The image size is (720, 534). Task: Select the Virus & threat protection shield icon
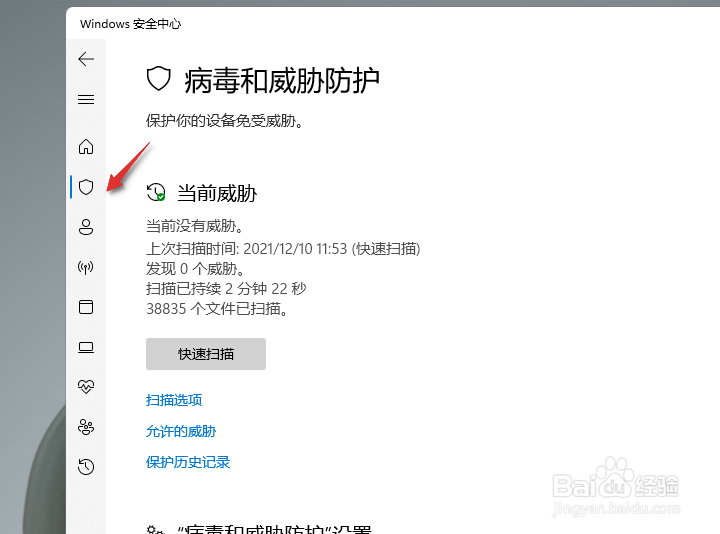(86, 187)
